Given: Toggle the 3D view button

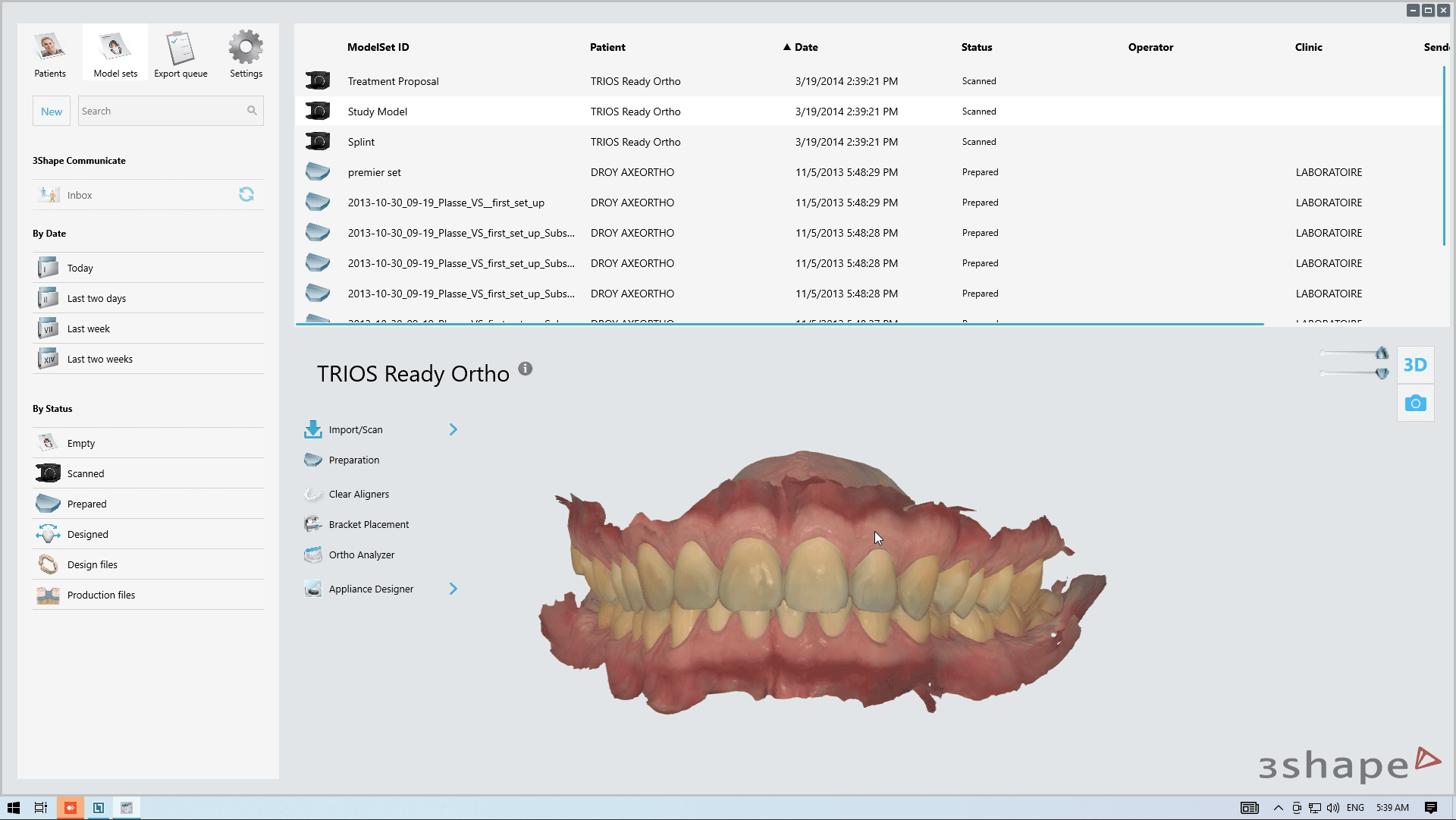Looking at the screenshot, I should click(1415, 365).
